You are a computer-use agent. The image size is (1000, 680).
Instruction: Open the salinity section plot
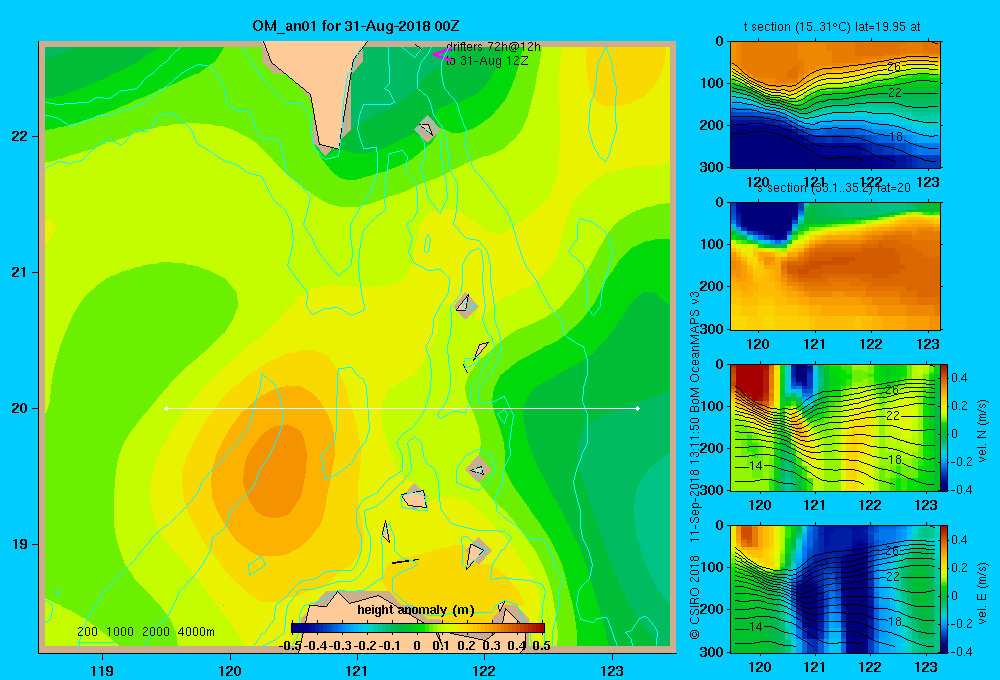[x=835, y=266]
